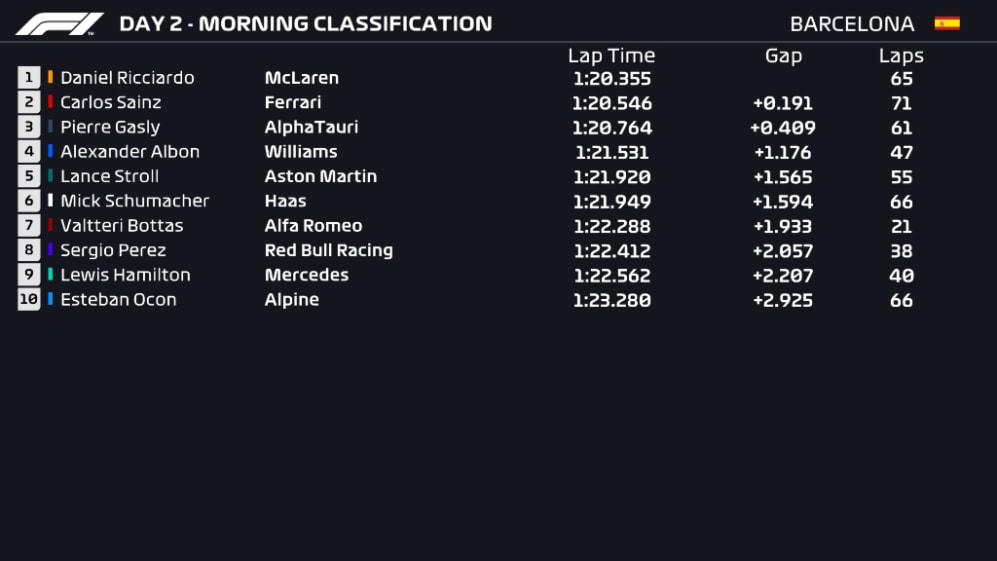Click McLaren orange team color bar
This screenshot has height=561, width=997.
(x=50, y=78)
